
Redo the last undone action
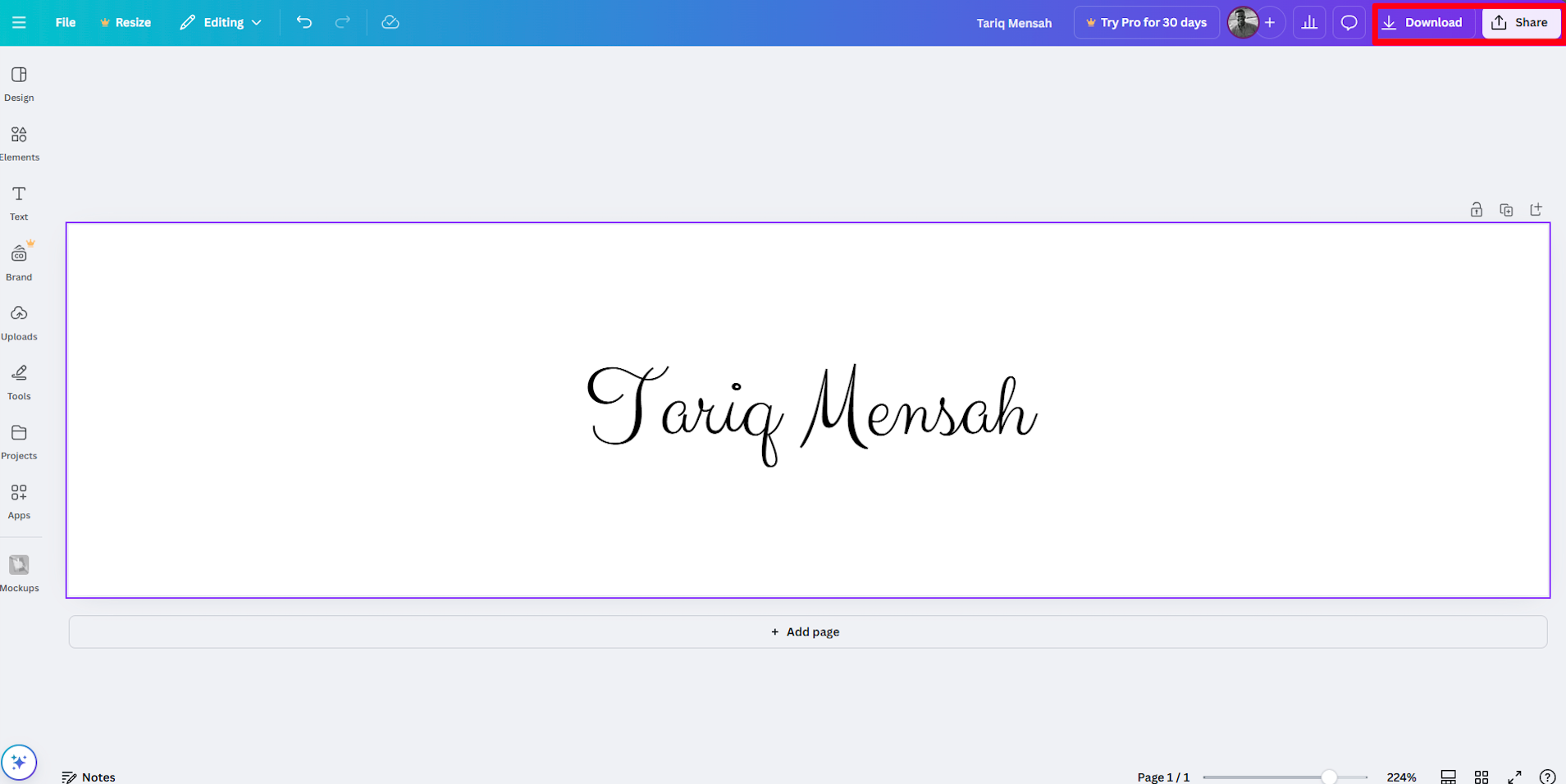click(343, 22)
